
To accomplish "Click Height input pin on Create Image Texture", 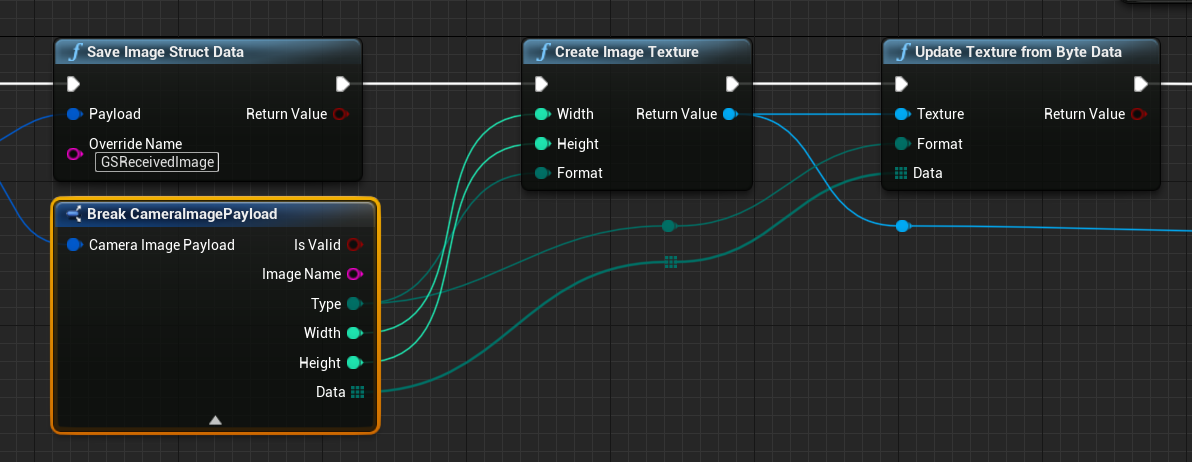I will [542, 144].
